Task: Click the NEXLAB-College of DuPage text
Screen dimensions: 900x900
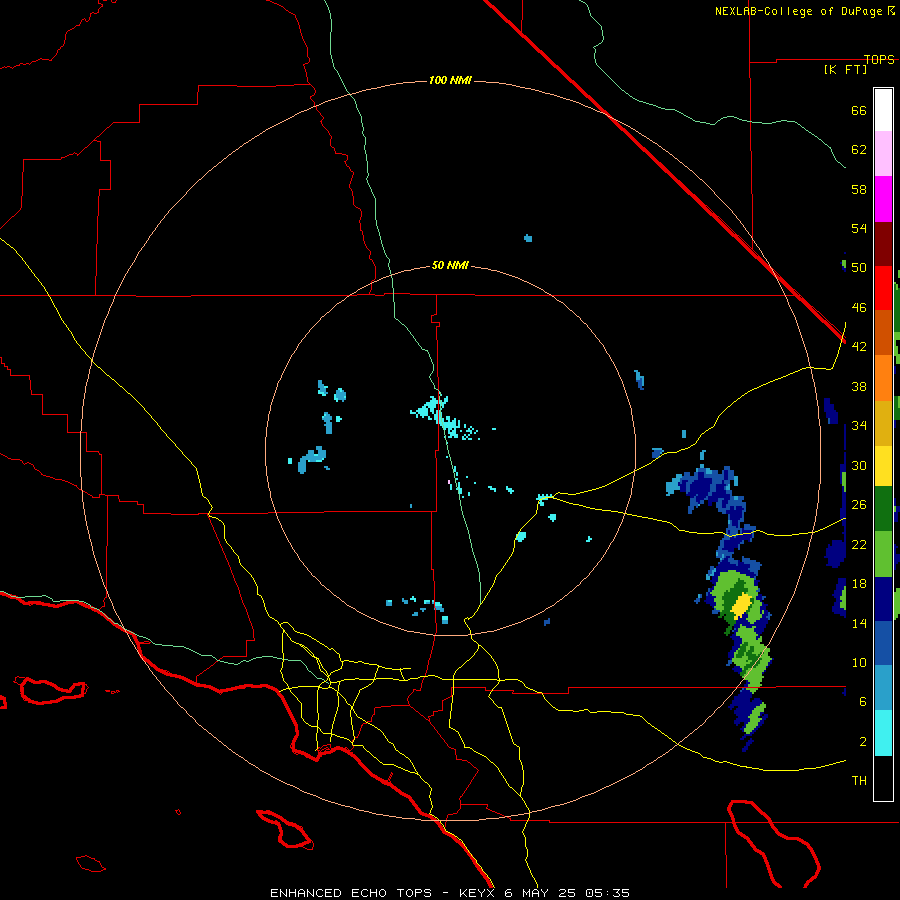Action: click(x=798, y=11)
